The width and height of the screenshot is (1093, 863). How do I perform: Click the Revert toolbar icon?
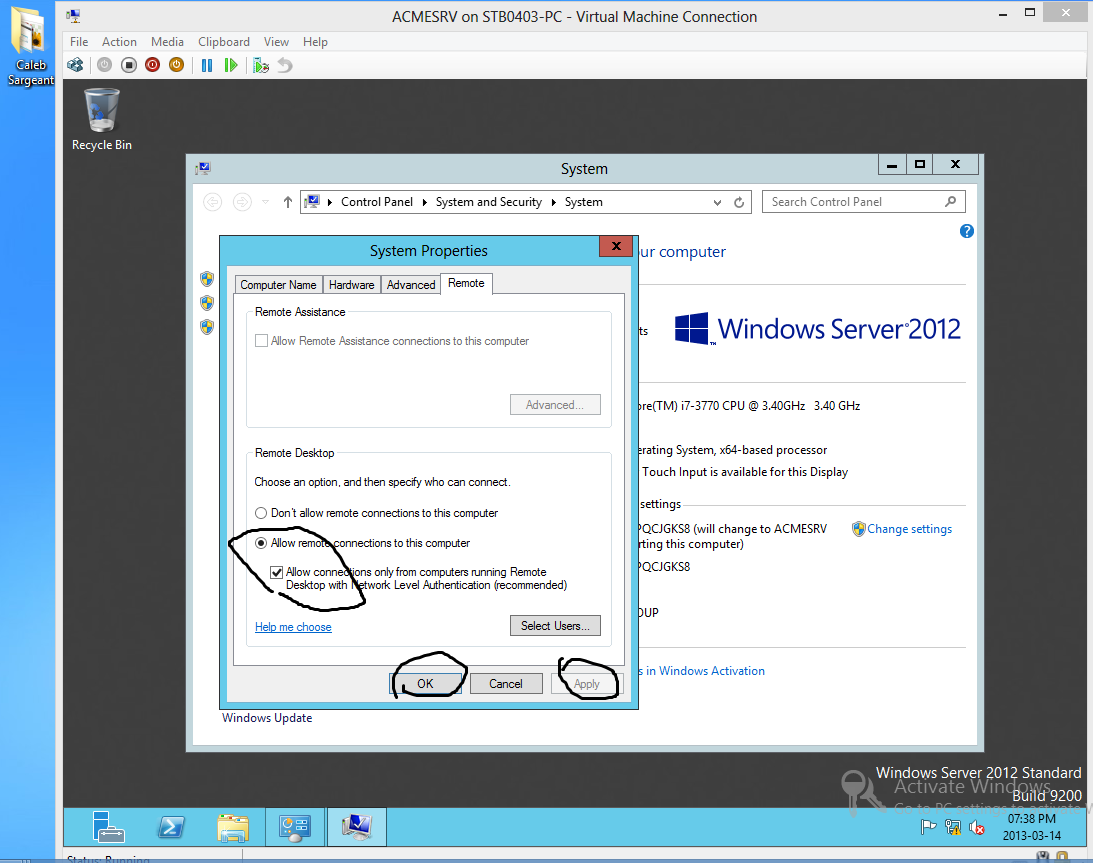click(284, 66)
